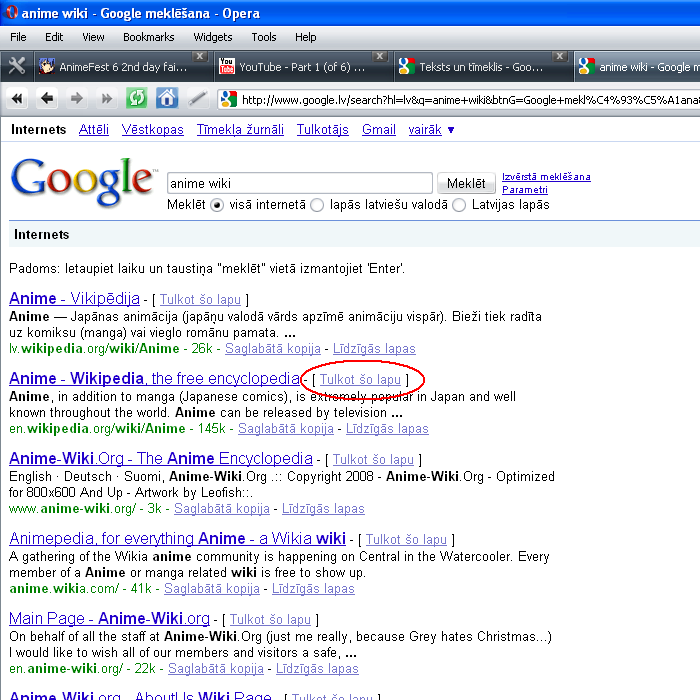Open the Edit menu
The image size is (700, 700).
[54, 37]
